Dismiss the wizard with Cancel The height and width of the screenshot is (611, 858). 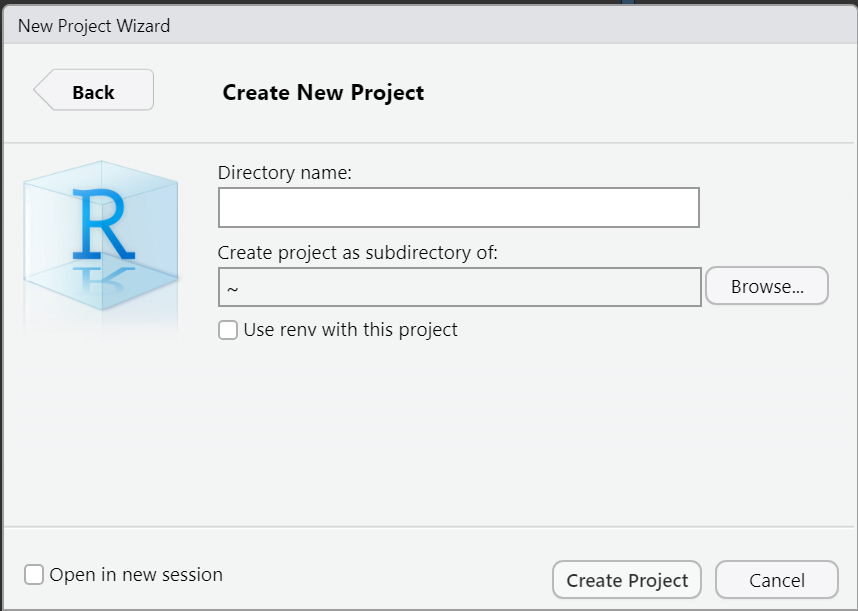pyautogui.click(x=776, y=580)
